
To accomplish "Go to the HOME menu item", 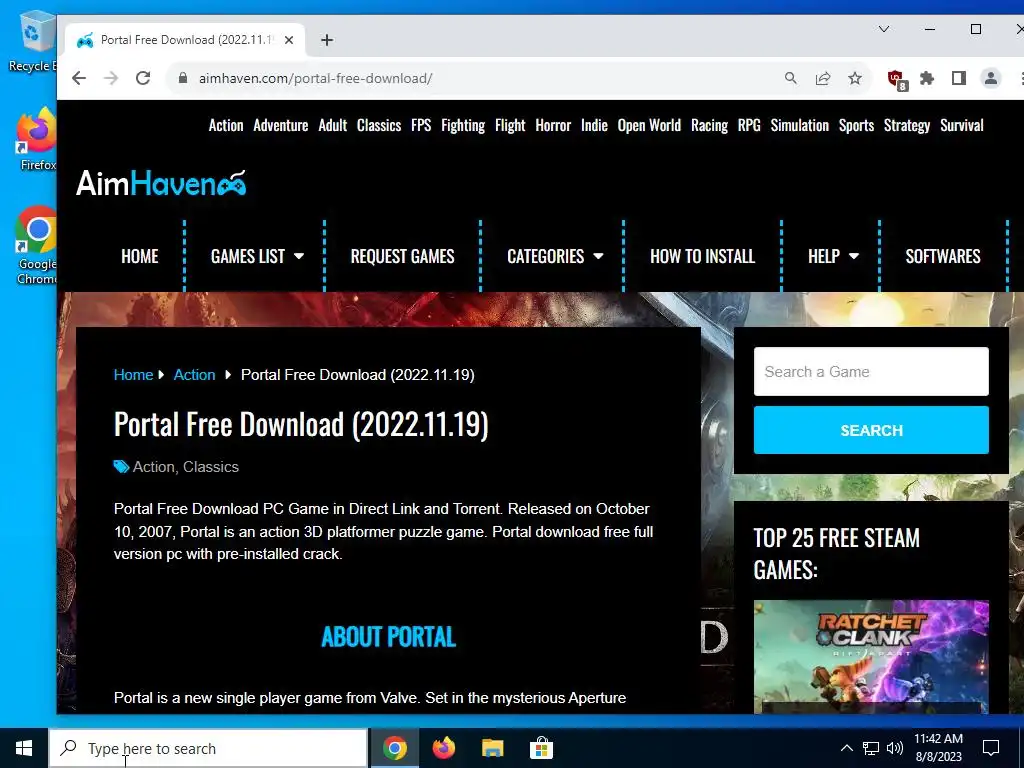I will (140, 256).
